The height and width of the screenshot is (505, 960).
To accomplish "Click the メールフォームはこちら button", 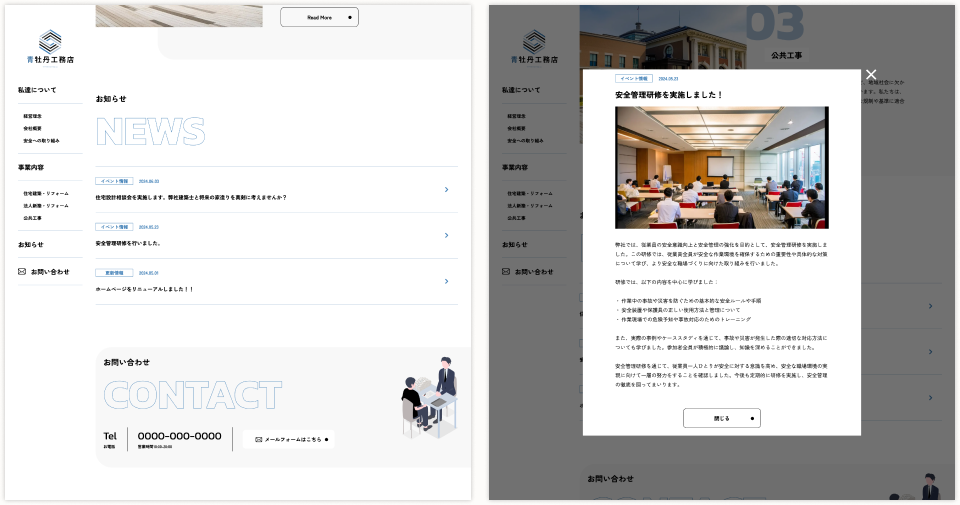I will (x=288, y=439).
